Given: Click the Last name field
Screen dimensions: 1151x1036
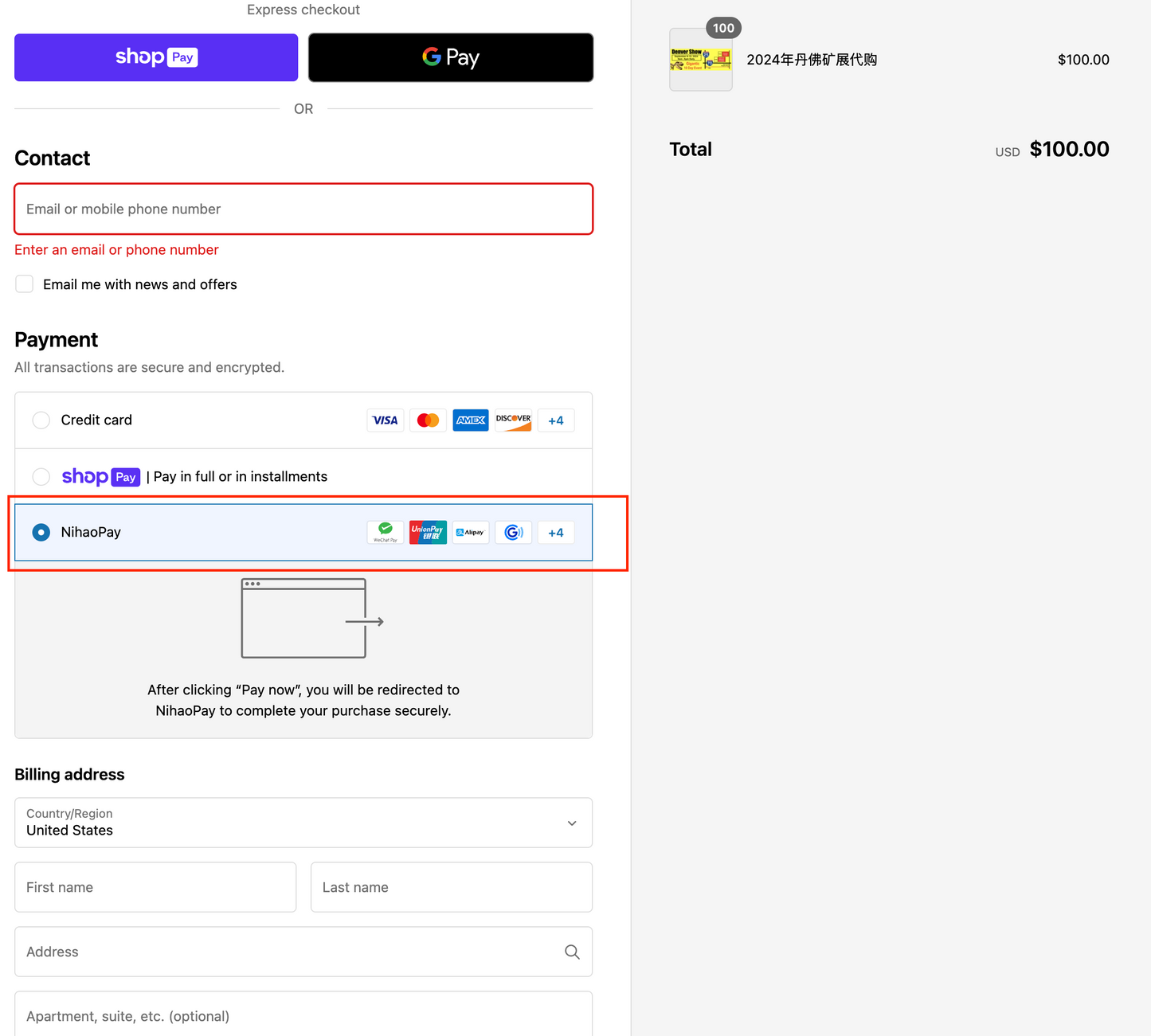Looking at the screenshot, I should [x=452, y=887].
